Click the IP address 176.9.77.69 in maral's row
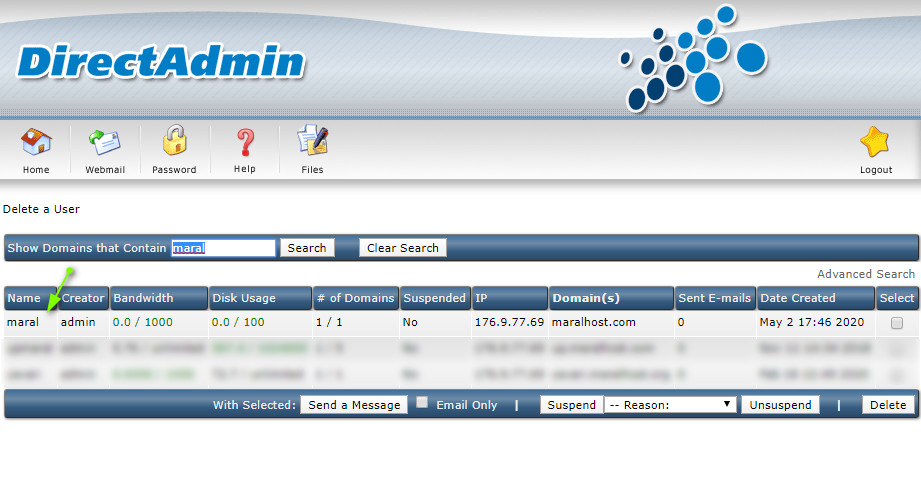 509,322
